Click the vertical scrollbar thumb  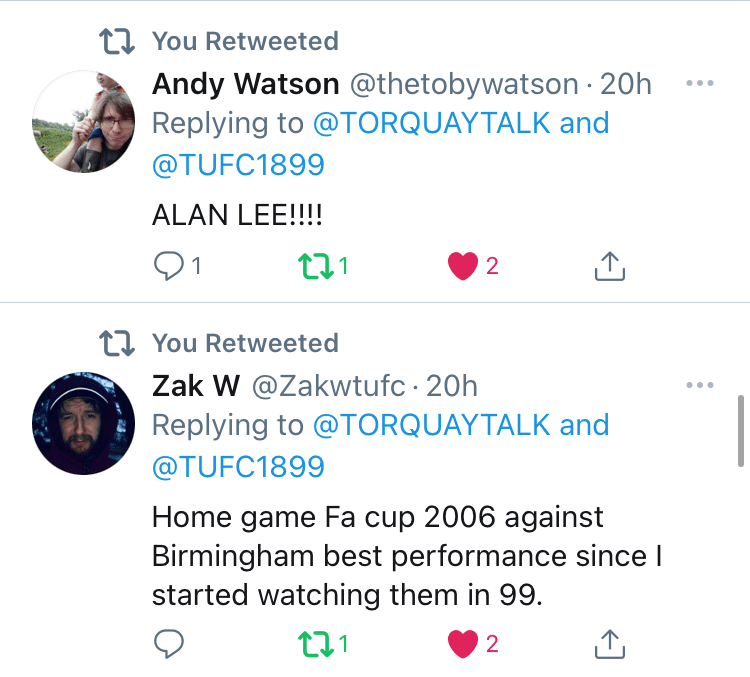click(x=740, y=424)
